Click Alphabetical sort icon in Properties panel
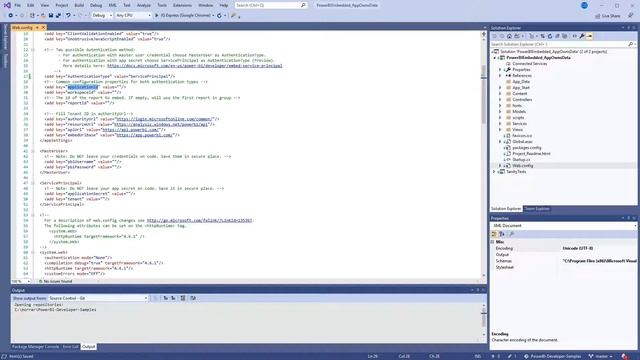 tap(502, 234)
